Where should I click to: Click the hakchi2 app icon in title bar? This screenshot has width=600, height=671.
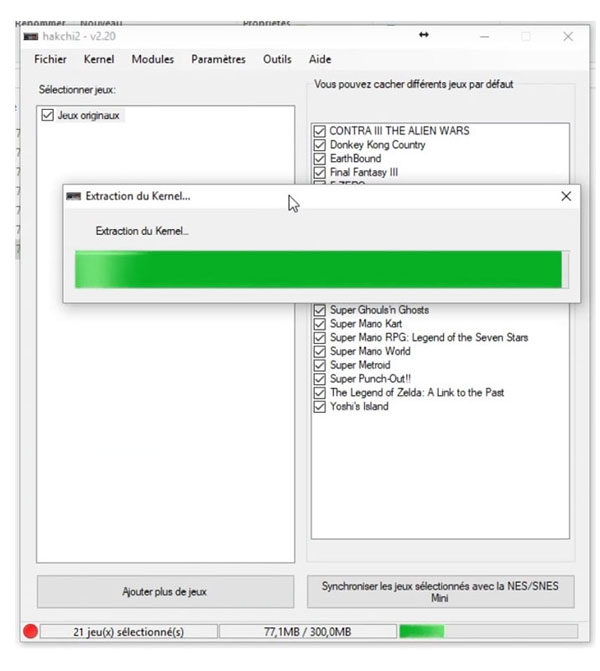(30, 36)
